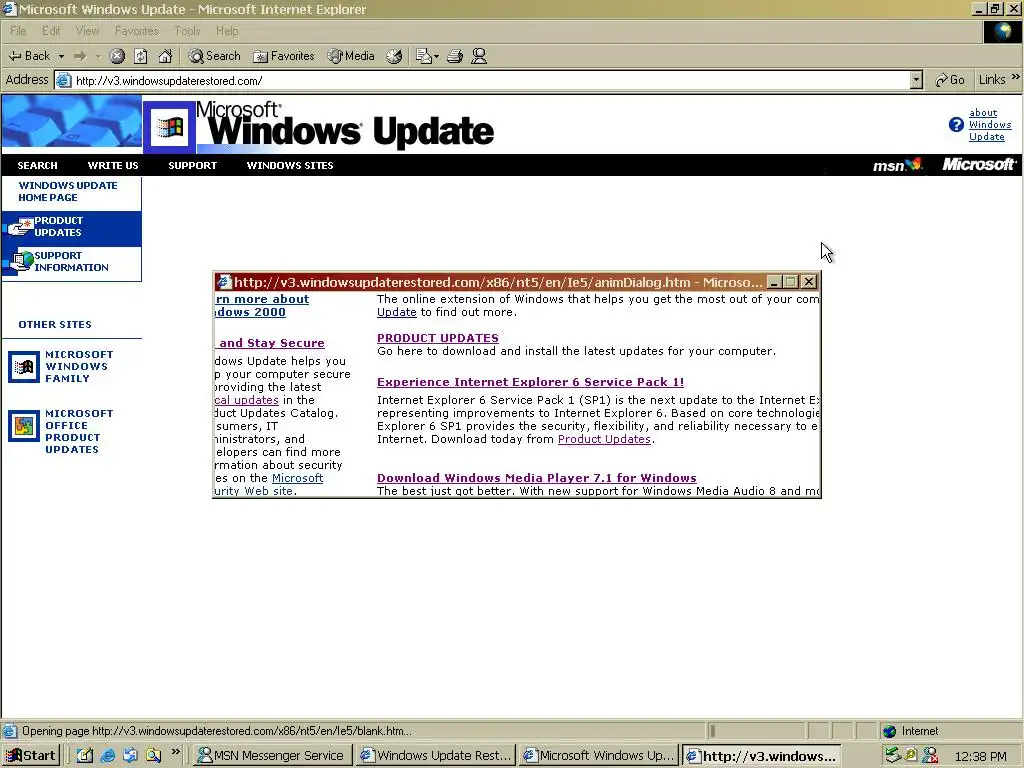Open the Back history dropdown arrow
The image size is (1024, 768).
coord(61,57)
